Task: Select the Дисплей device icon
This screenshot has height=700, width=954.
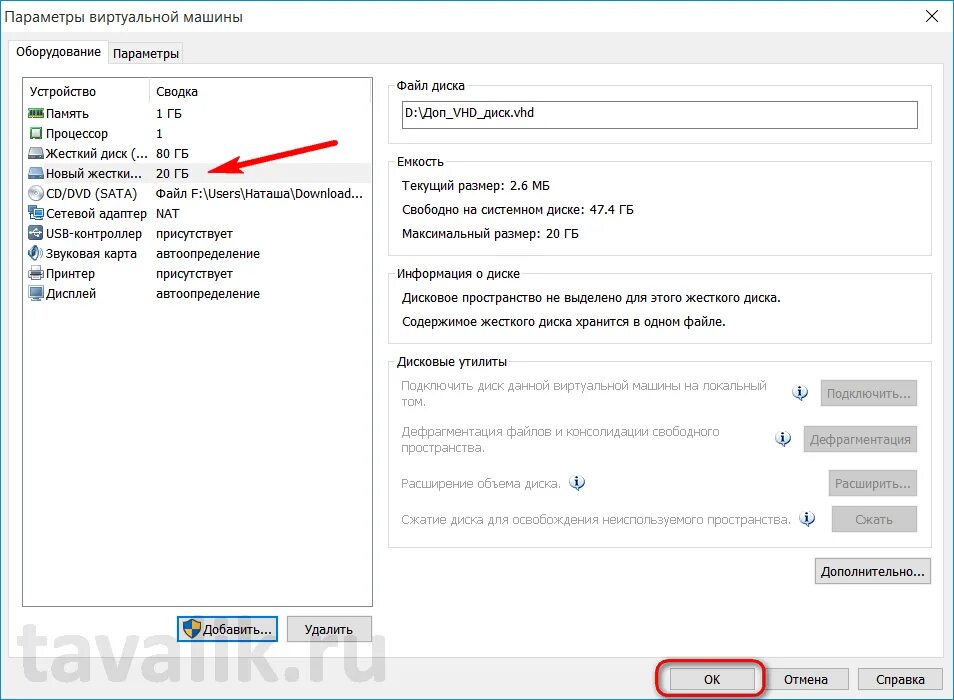Action: click(36, 294)
